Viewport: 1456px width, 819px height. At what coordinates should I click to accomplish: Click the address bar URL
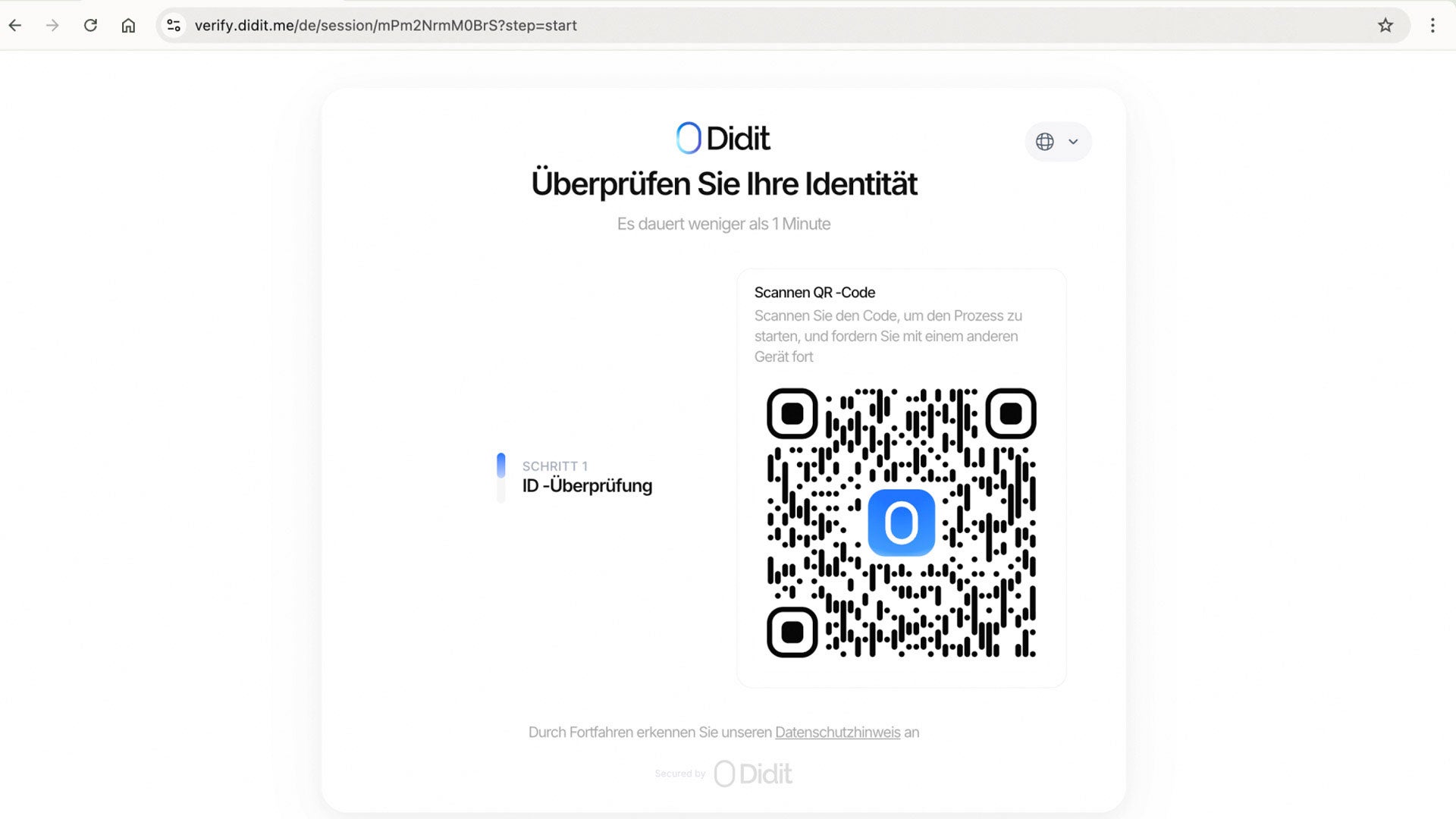click(385, 25)
